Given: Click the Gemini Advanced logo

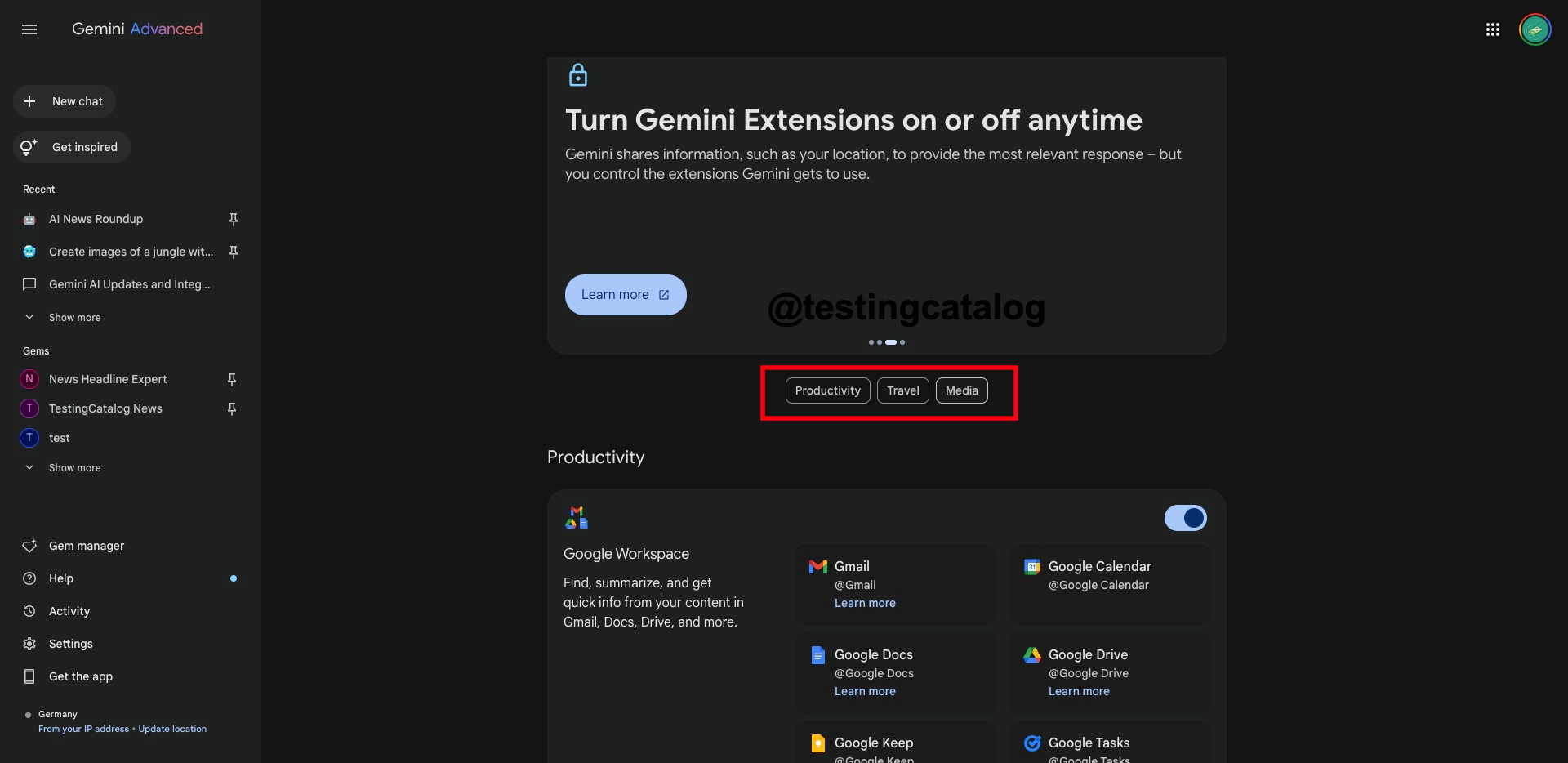Looking at the screenshot, I should 137,29.
